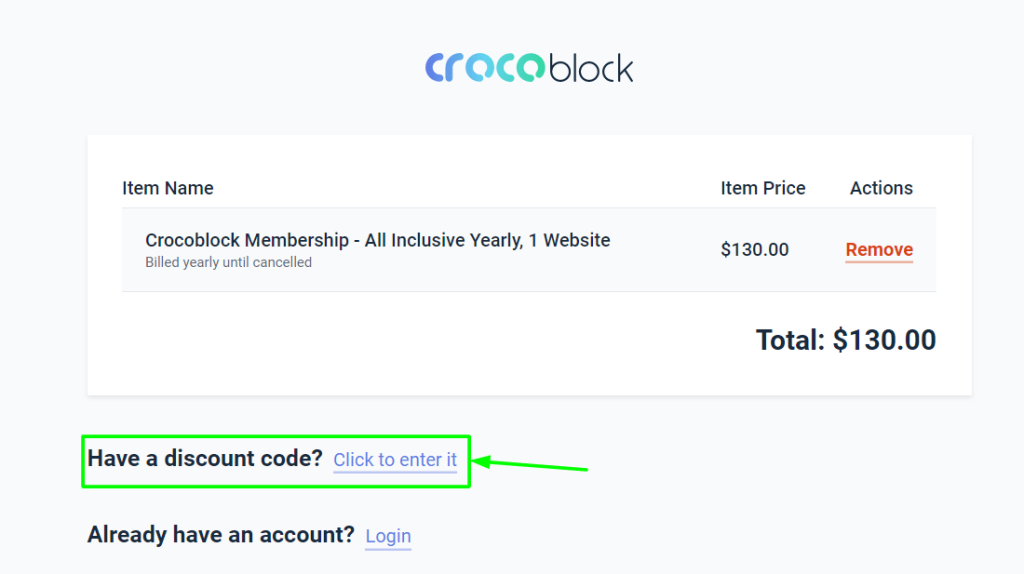Viewport: 1024px width, 574px height.
Task: Click the "1 Website" portion of item title
Action: point(569,240)
